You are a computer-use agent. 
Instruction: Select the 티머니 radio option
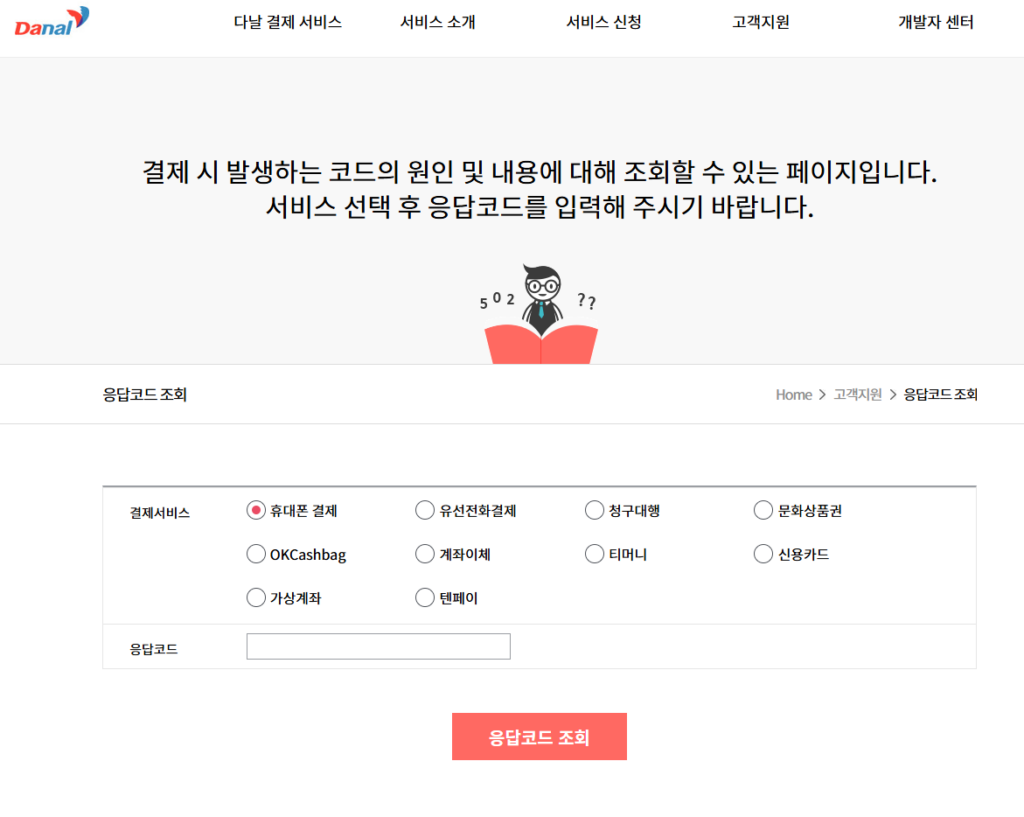tap(593, 554)
